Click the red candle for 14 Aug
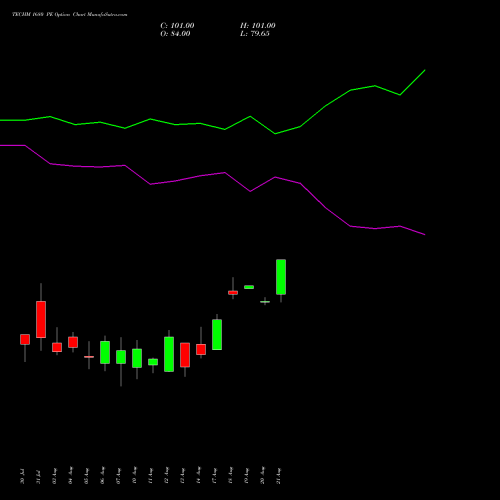This screenshot has width=500, height=500. click(201, 349)
